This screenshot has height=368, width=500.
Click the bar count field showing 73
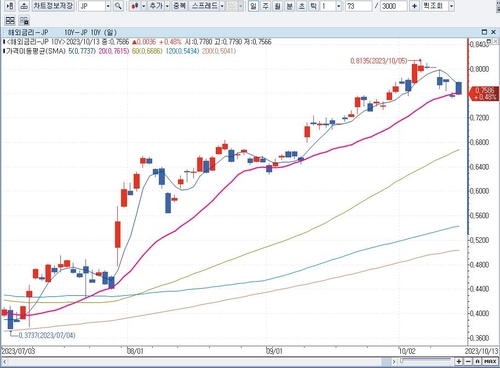pos(358,6)
